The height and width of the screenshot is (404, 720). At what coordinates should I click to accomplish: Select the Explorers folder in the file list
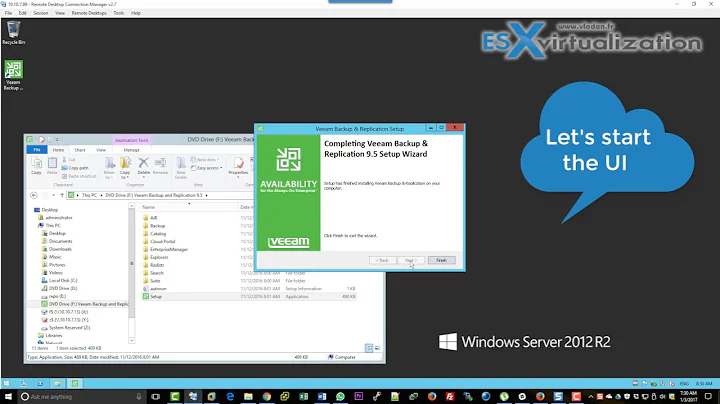(159, 257)
